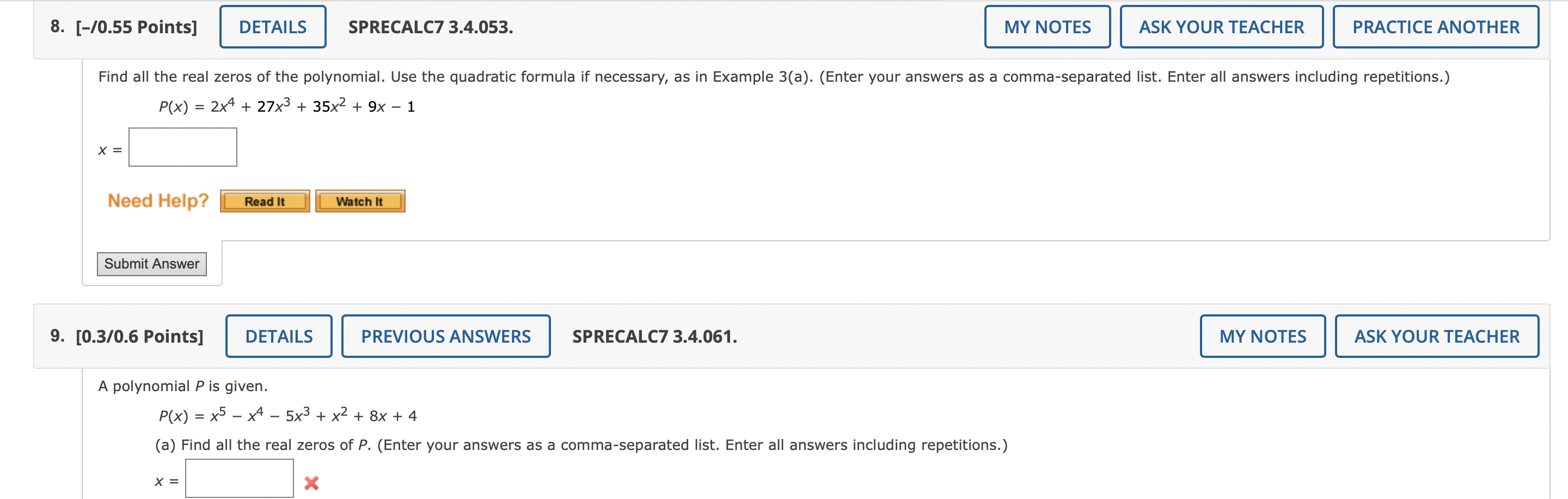This screenshot has height=499, width=1568.
Task: Open MY NOTES for question 8
Action: coord(1047,26)
